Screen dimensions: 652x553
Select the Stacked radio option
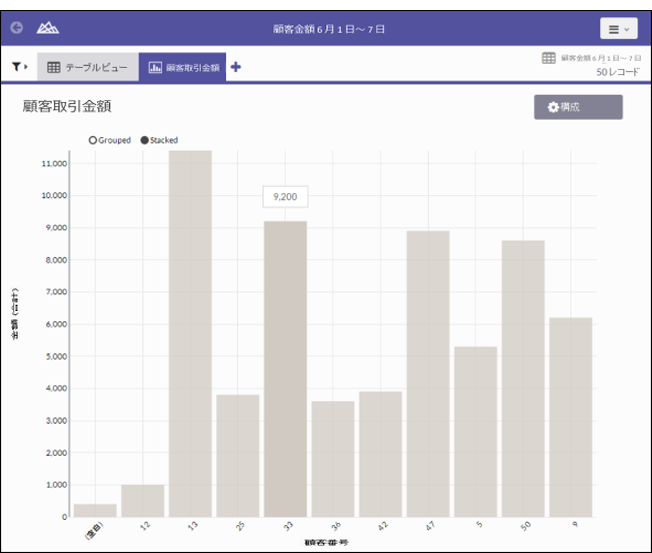[145, 140]
